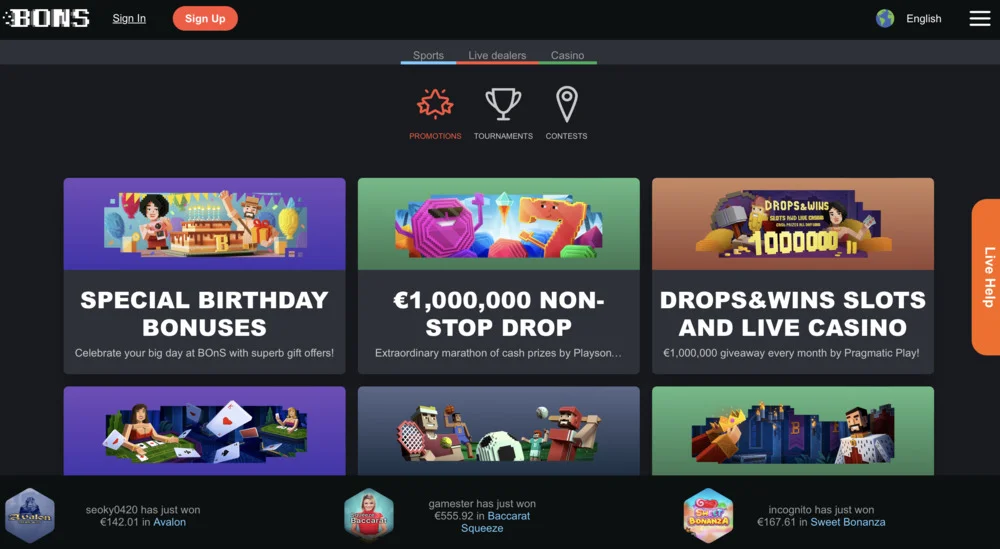Open the hamburger menu icon

pos(980,18)
